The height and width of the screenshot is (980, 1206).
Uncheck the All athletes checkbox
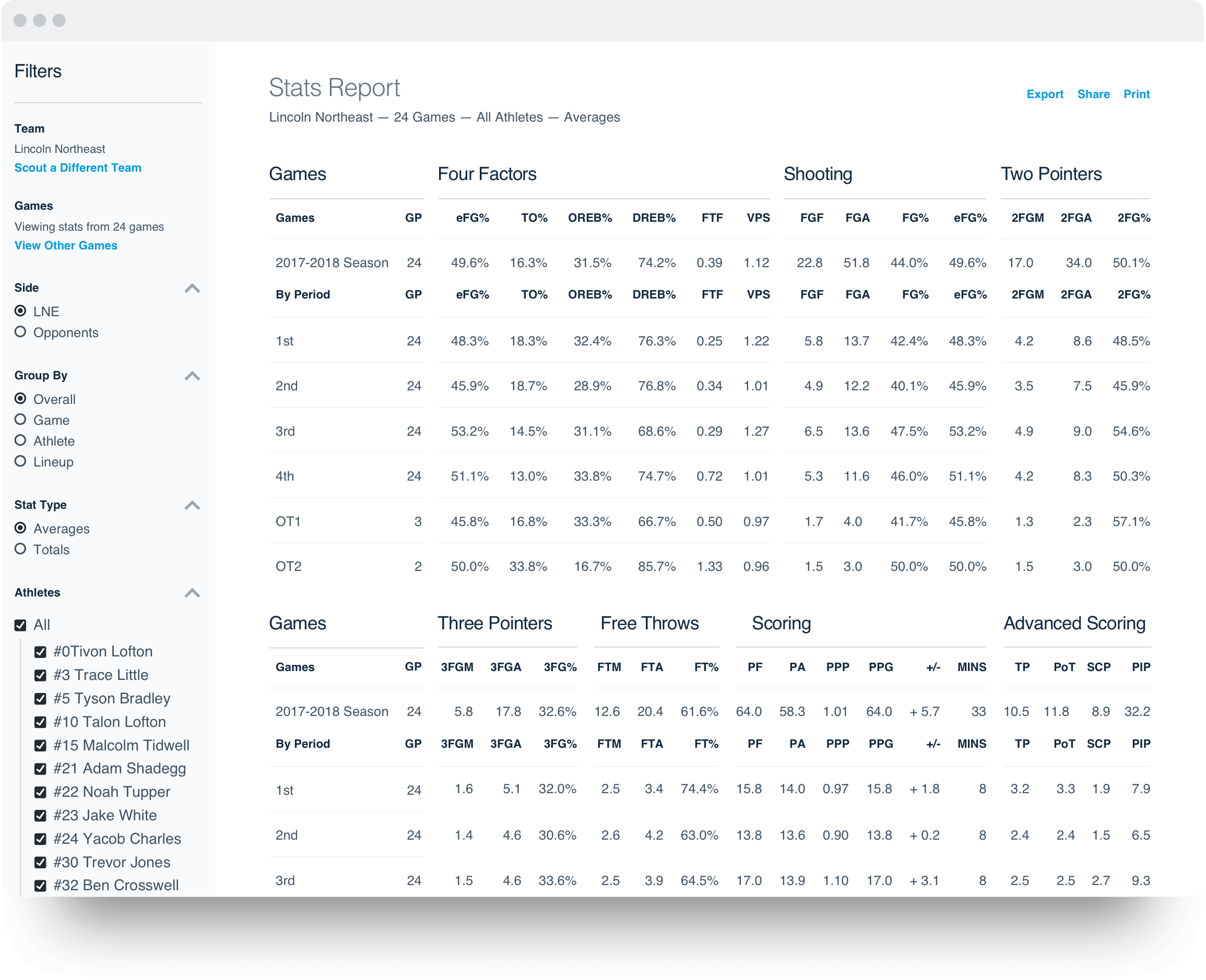point(21,625)
